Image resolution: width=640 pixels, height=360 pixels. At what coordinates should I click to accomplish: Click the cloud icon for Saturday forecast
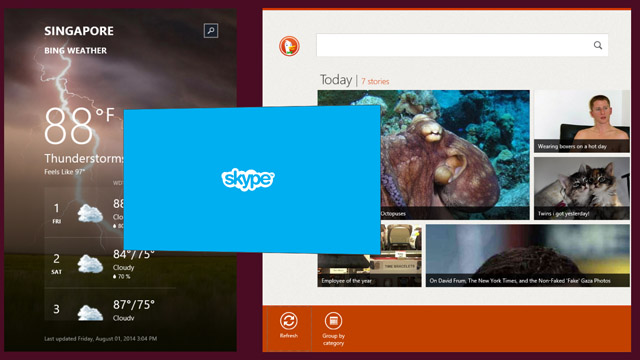click(90, 264)
